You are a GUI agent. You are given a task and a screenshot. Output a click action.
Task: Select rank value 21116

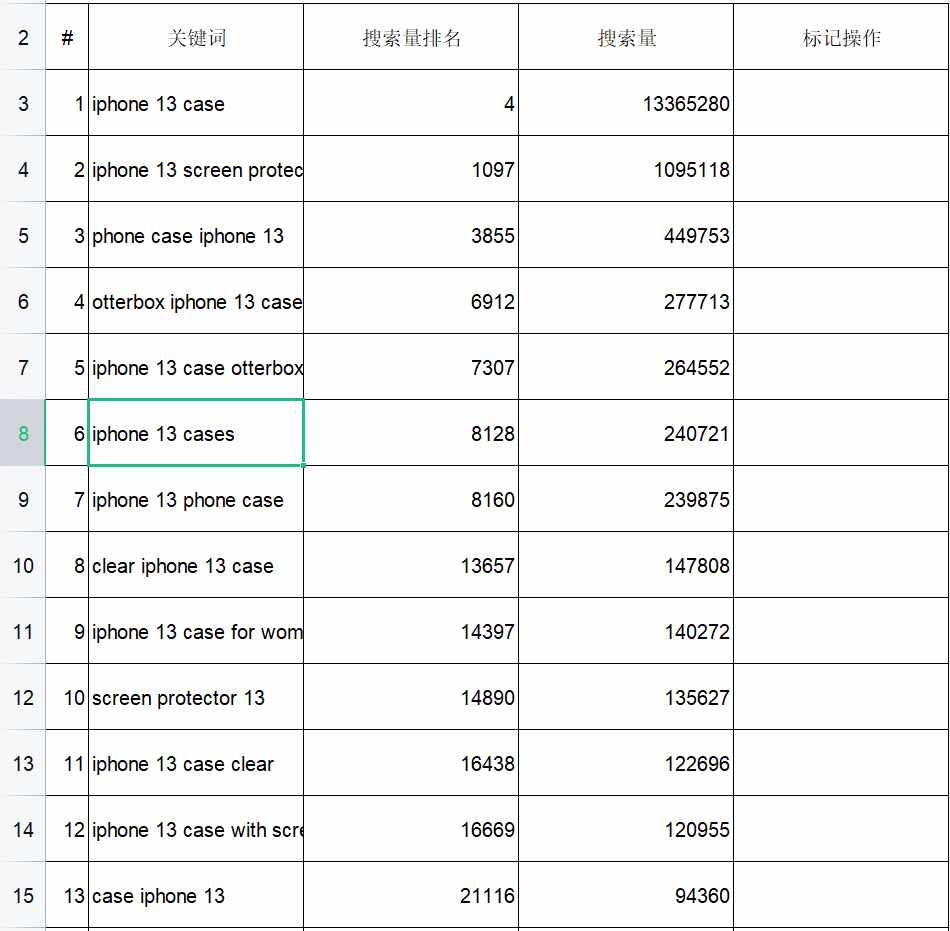(411, 895)
